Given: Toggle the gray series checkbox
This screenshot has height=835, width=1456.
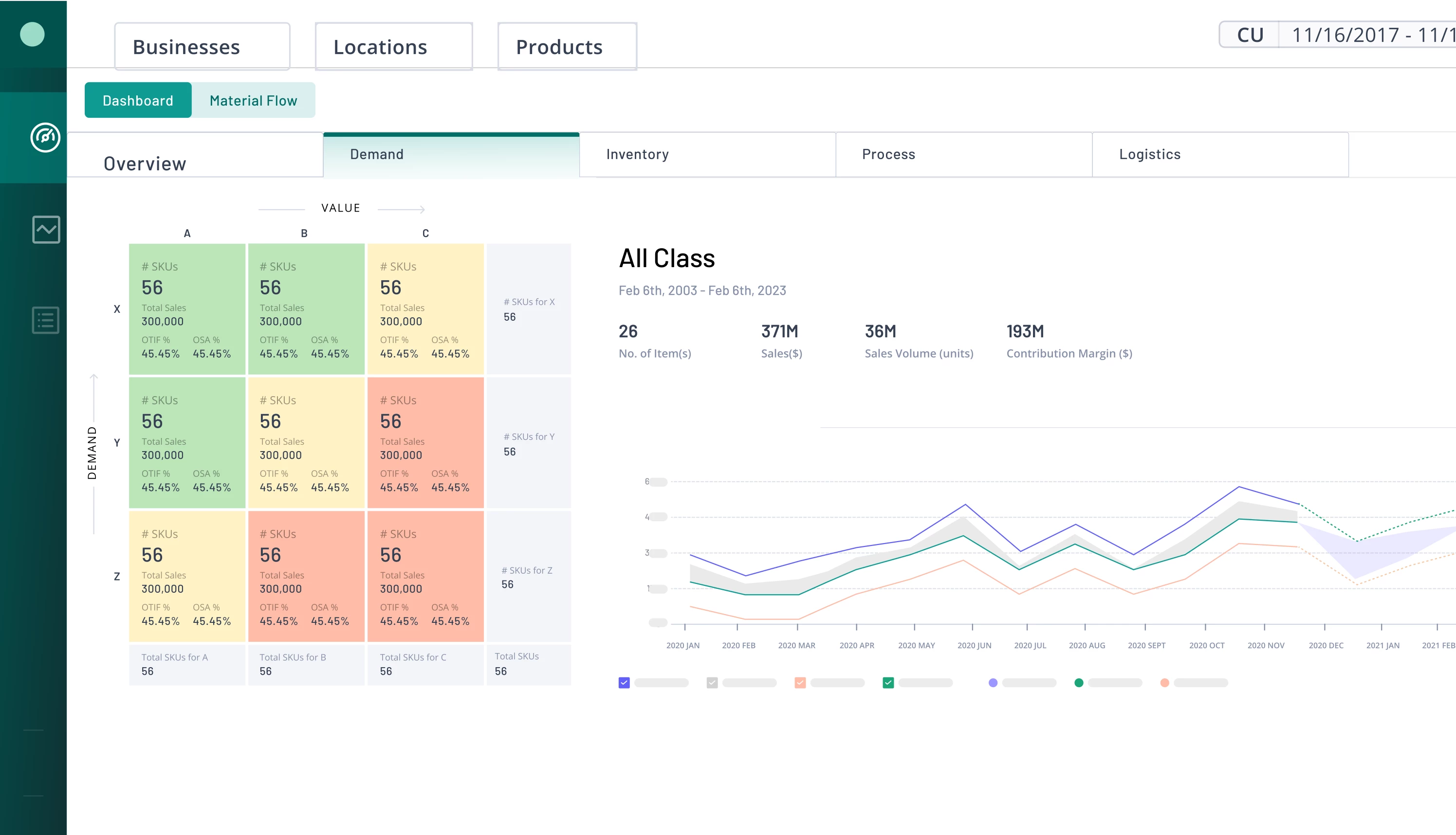Looking at the screenshot, I should [x=712, y=682].
